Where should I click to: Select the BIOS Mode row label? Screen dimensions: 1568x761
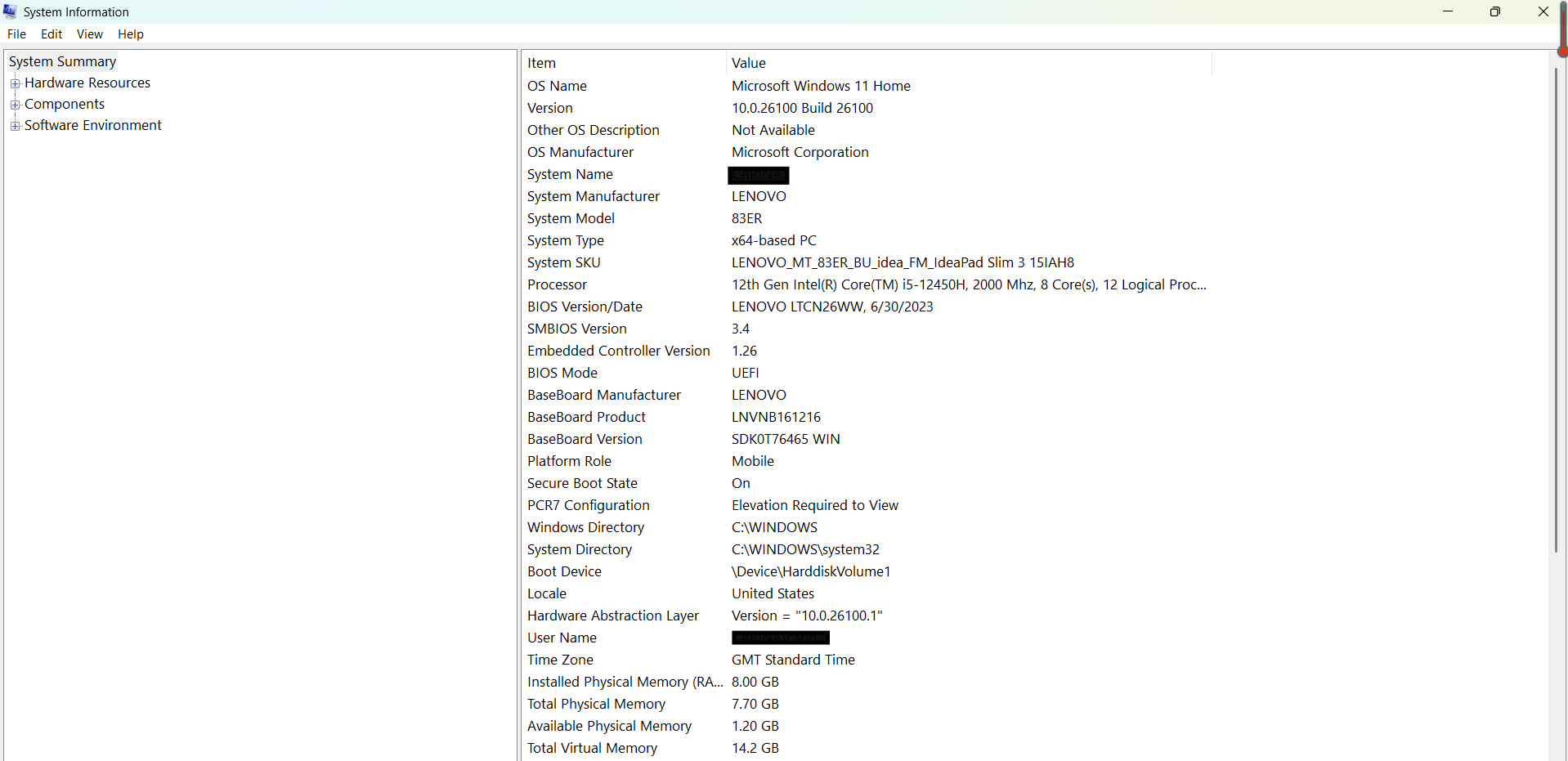tap(562, 373)
